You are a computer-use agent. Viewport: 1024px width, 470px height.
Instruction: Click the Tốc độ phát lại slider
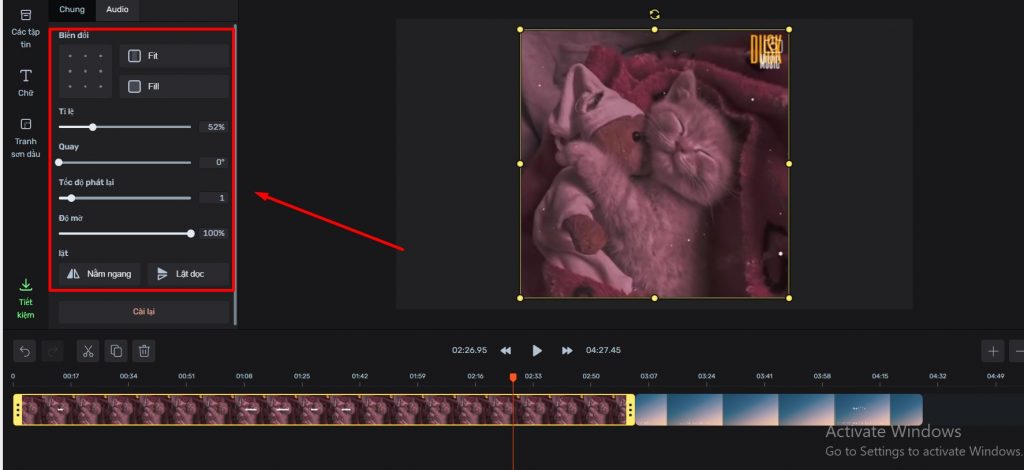125,198
